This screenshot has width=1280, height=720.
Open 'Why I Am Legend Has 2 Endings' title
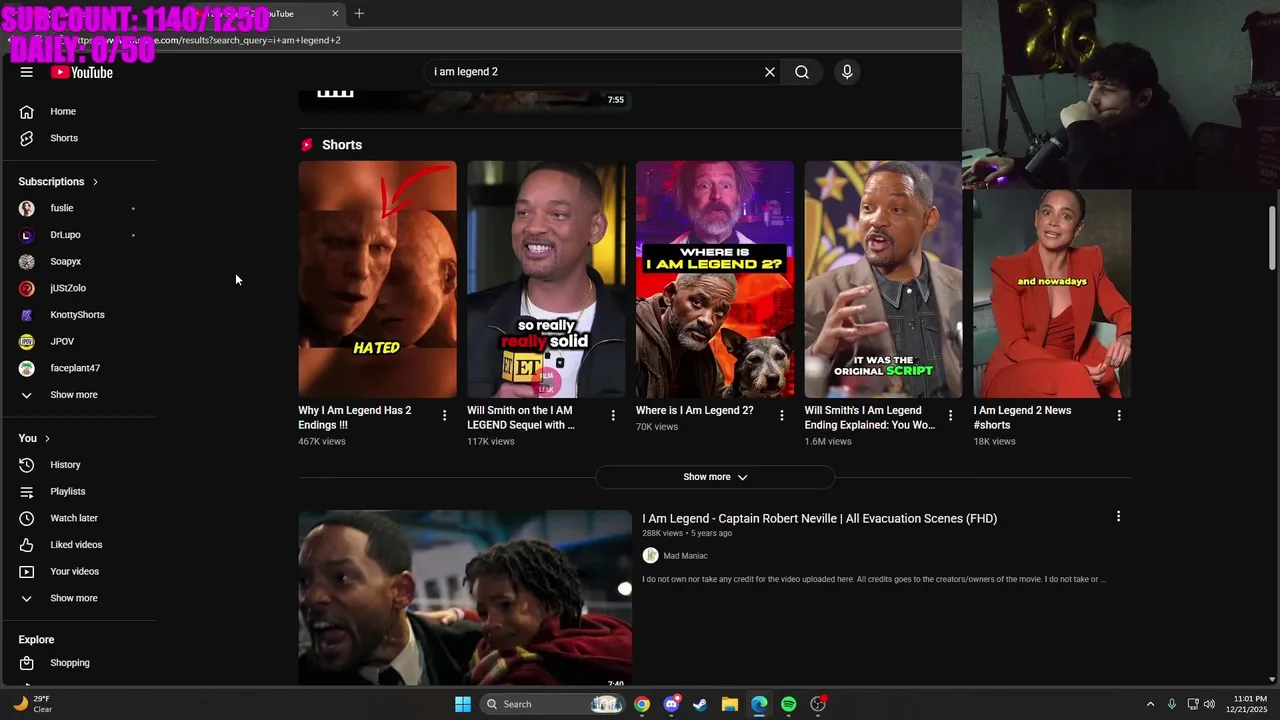point(355,417)
